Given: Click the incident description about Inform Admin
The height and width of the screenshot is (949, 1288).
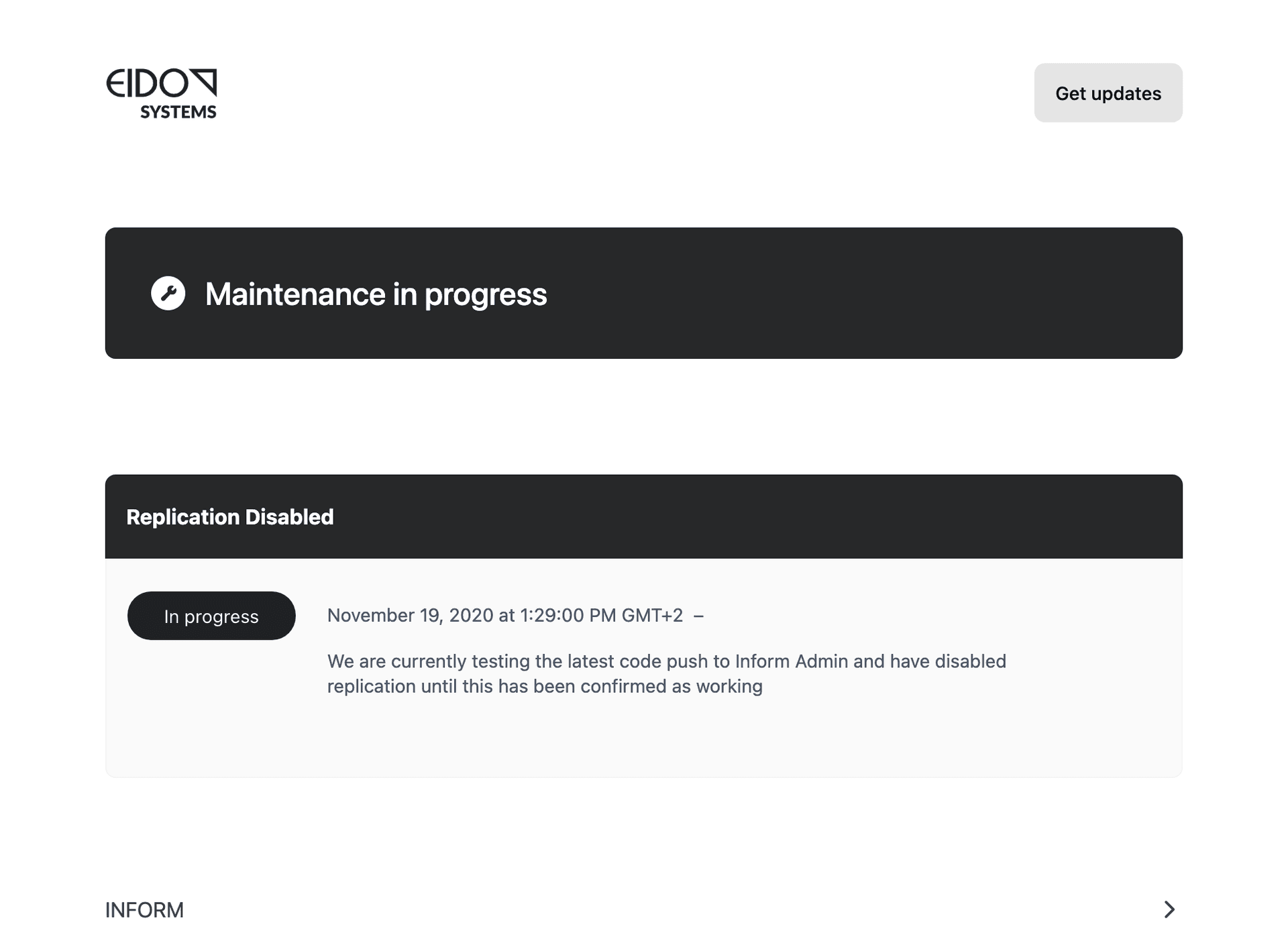Looking at the screenshot, I should [667, 674].
